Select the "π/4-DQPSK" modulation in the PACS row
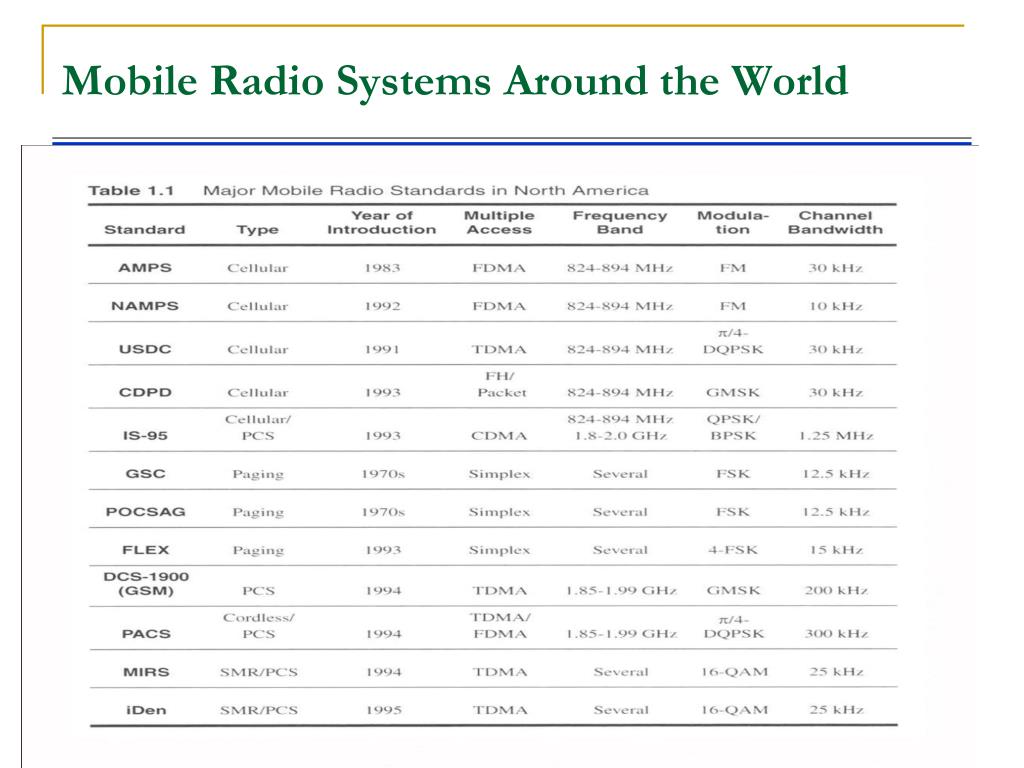This screenshot has height=768, width=1024. tap(733, 626)
